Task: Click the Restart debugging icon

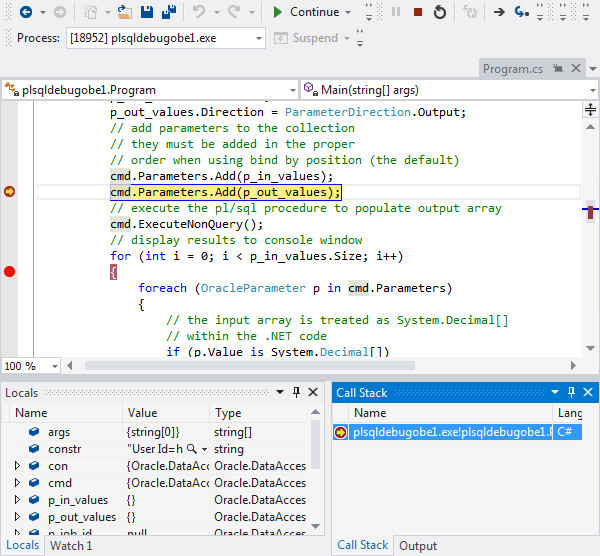Action: (441, 12)
